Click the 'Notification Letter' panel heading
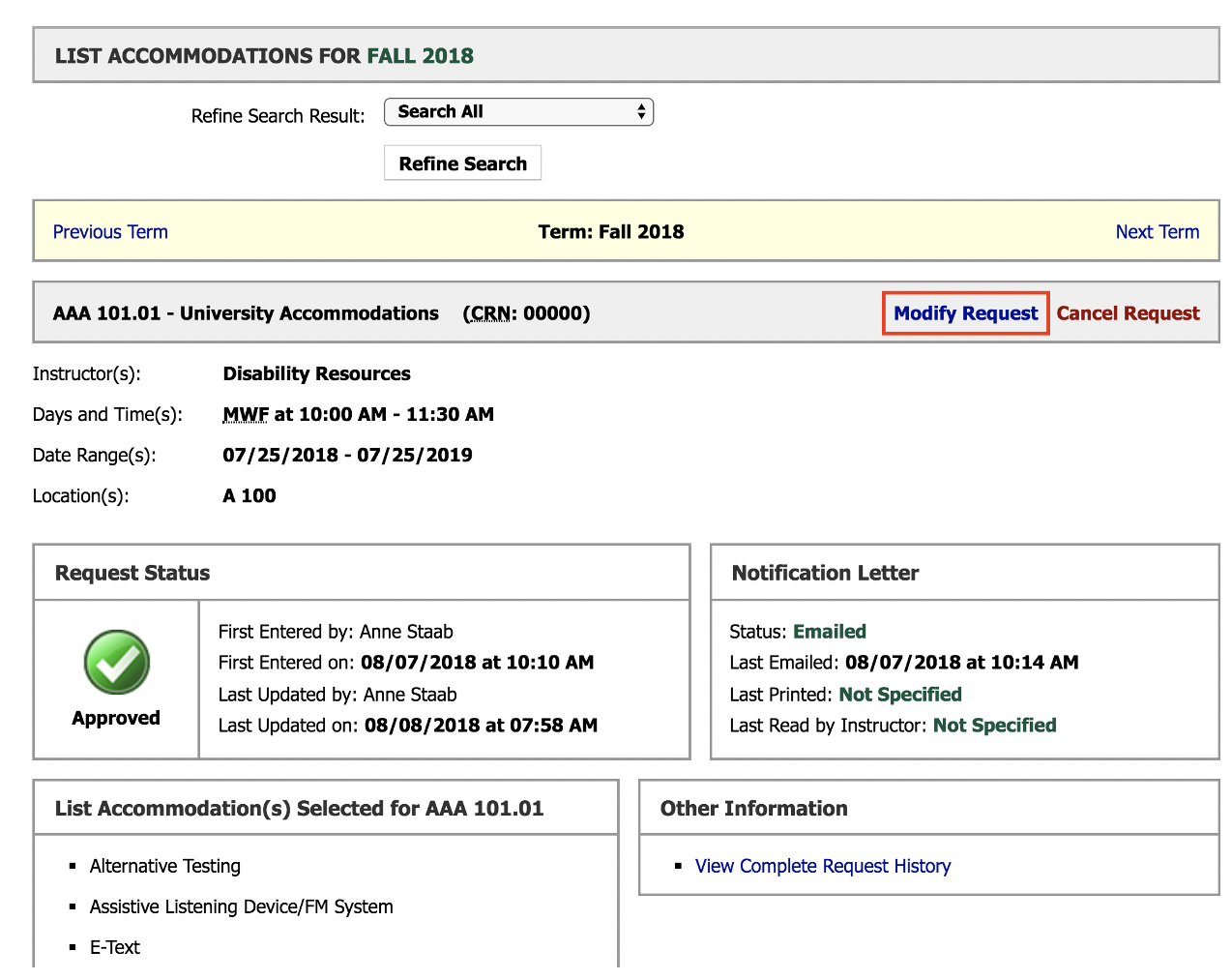The height and width of the screenshot is (980, 1232). tap(825, 573)
